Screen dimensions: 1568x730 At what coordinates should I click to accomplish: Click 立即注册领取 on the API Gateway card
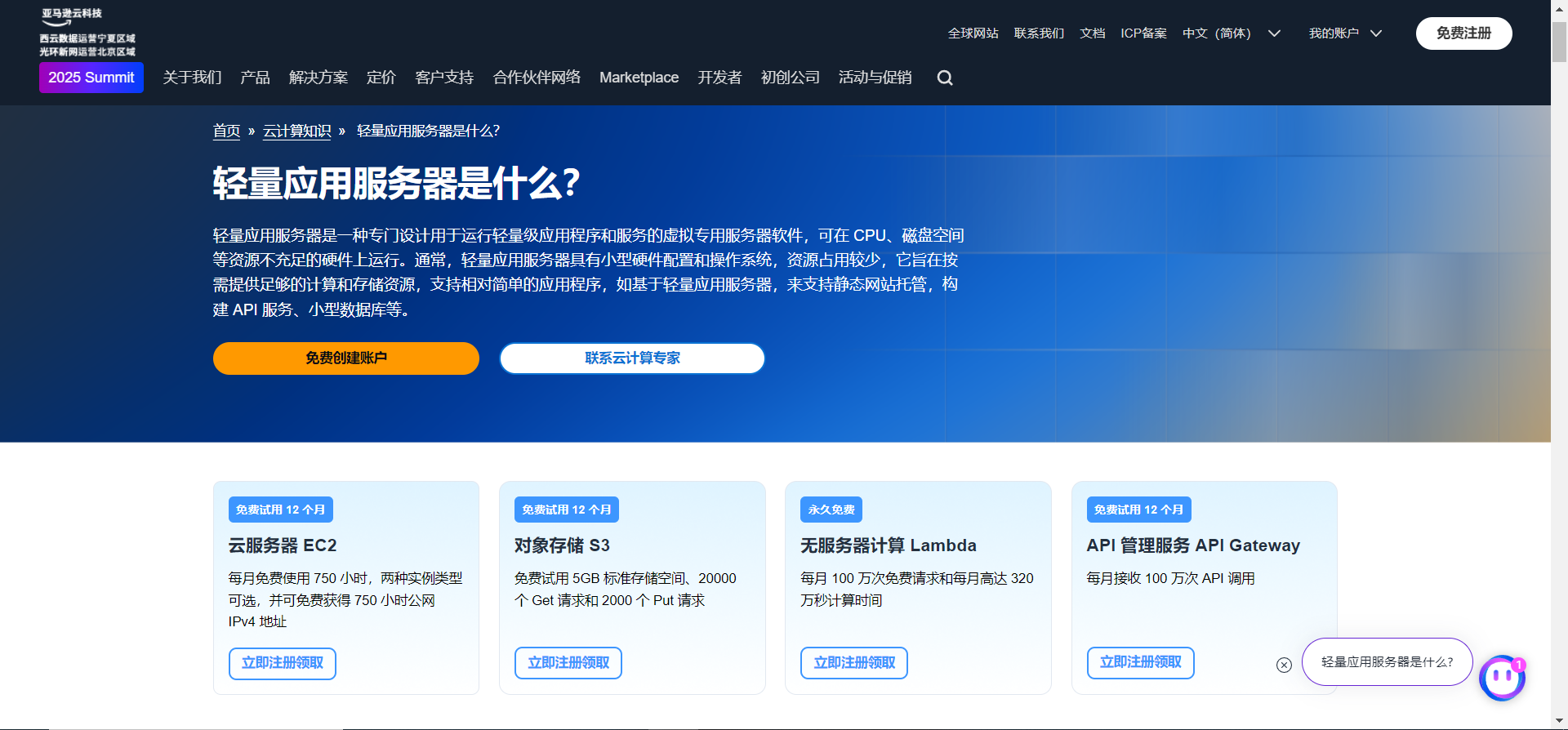point(1140,662)
